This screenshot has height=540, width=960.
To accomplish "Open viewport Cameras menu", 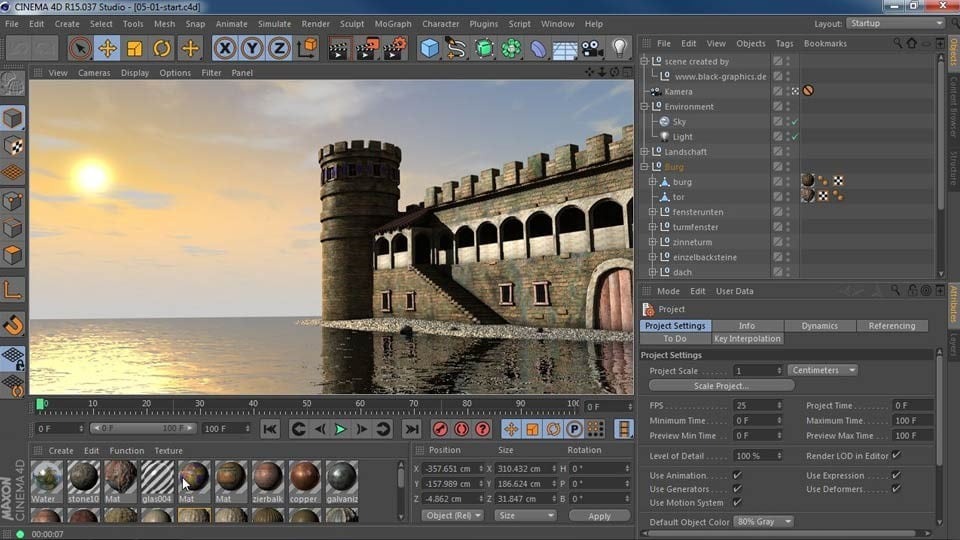I will tap(94, 72).
